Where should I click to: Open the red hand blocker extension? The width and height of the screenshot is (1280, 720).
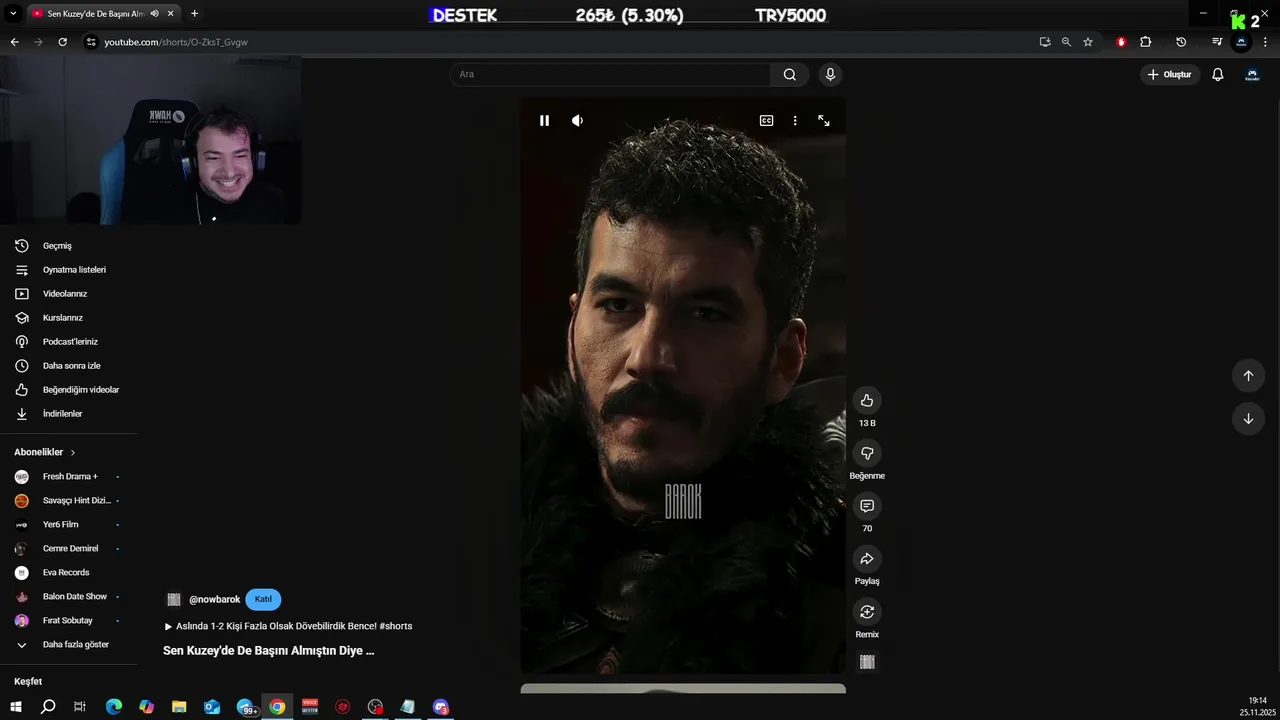1121,42
